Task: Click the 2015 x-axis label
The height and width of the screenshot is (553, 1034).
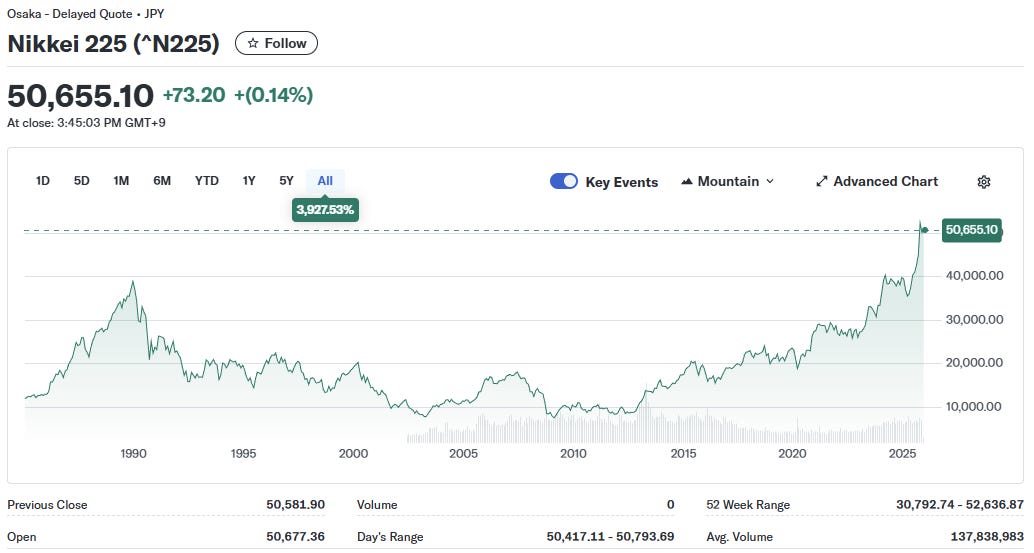Action: [683, 453]
